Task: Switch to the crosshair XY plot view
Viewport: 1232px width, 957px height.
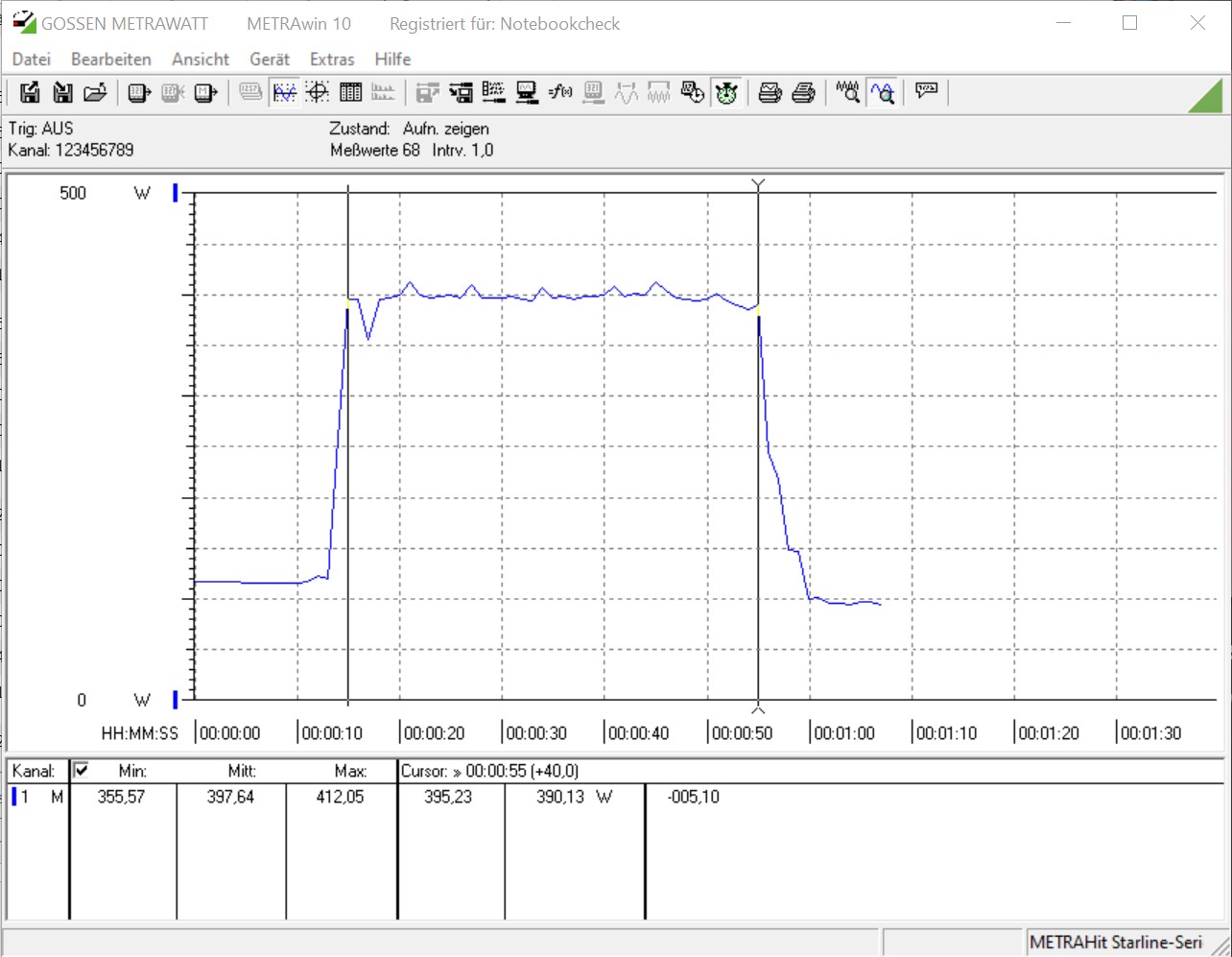Action: pyautogui.click(x=318, y=92)
